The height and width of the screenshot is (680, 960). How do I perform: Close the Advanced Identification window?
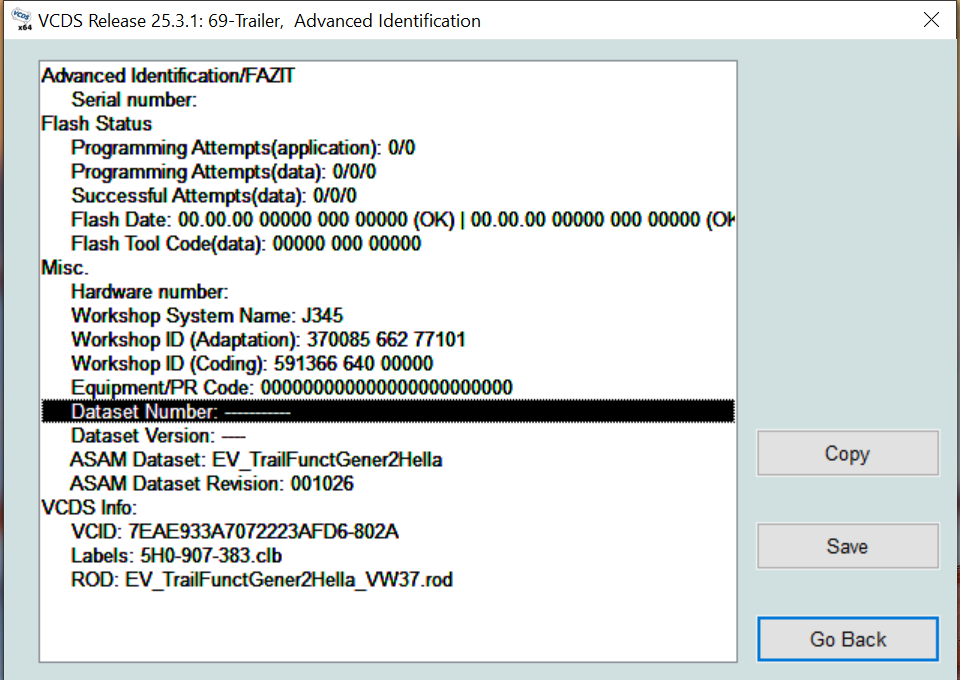pos(931,20)
